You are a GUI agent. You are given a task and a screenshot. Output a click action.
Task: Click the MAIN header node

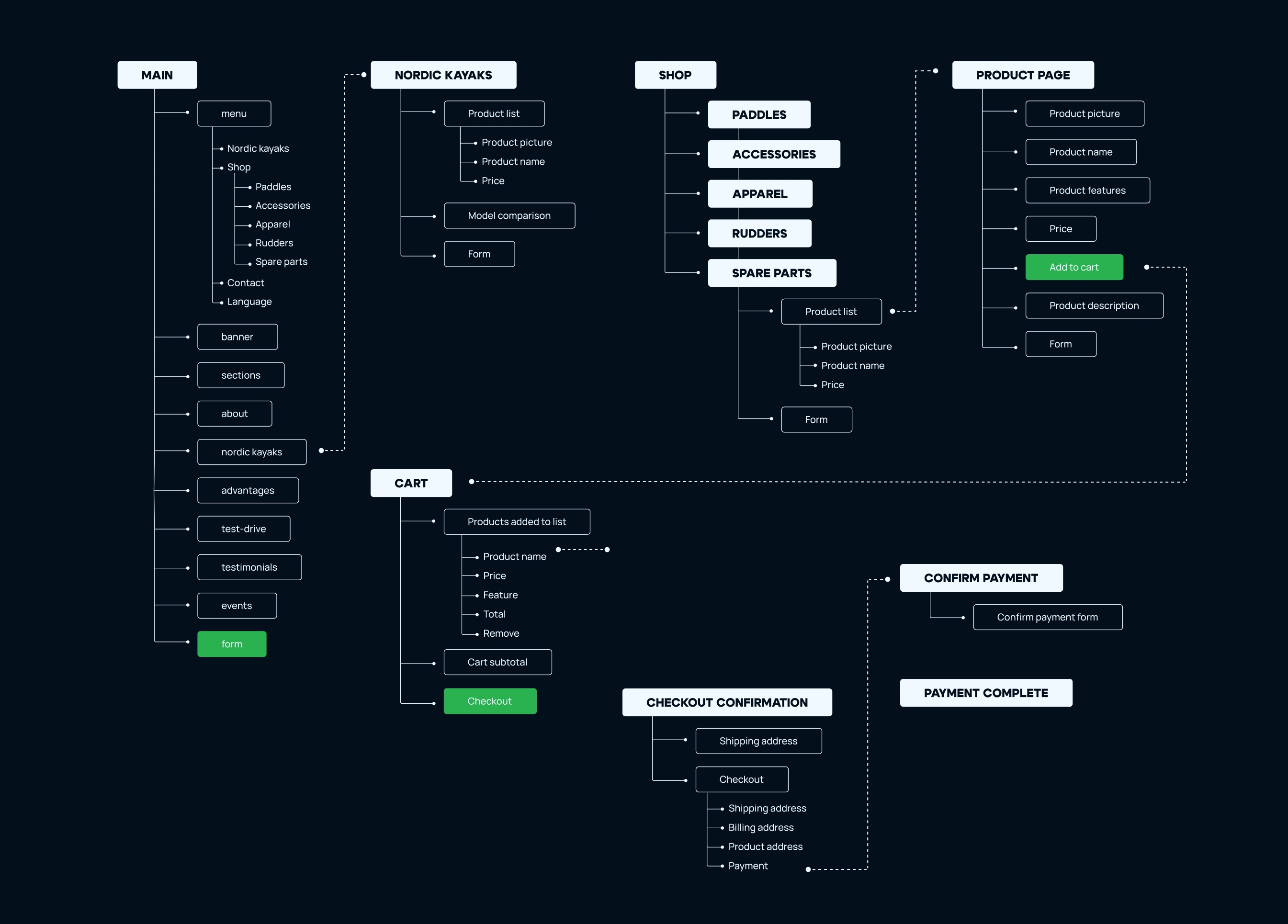pyautogui.click(x=158, y=75)
